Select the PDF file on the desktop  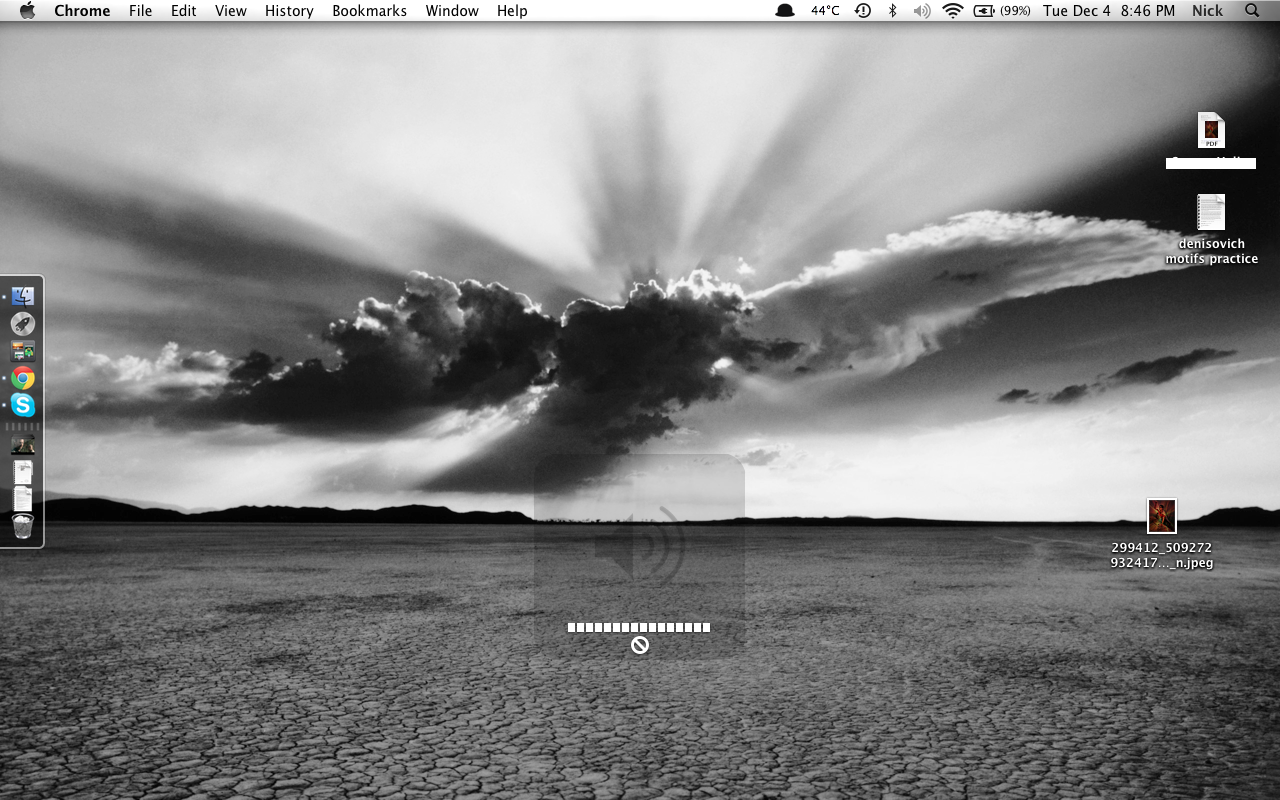(x=1211, y=131)
